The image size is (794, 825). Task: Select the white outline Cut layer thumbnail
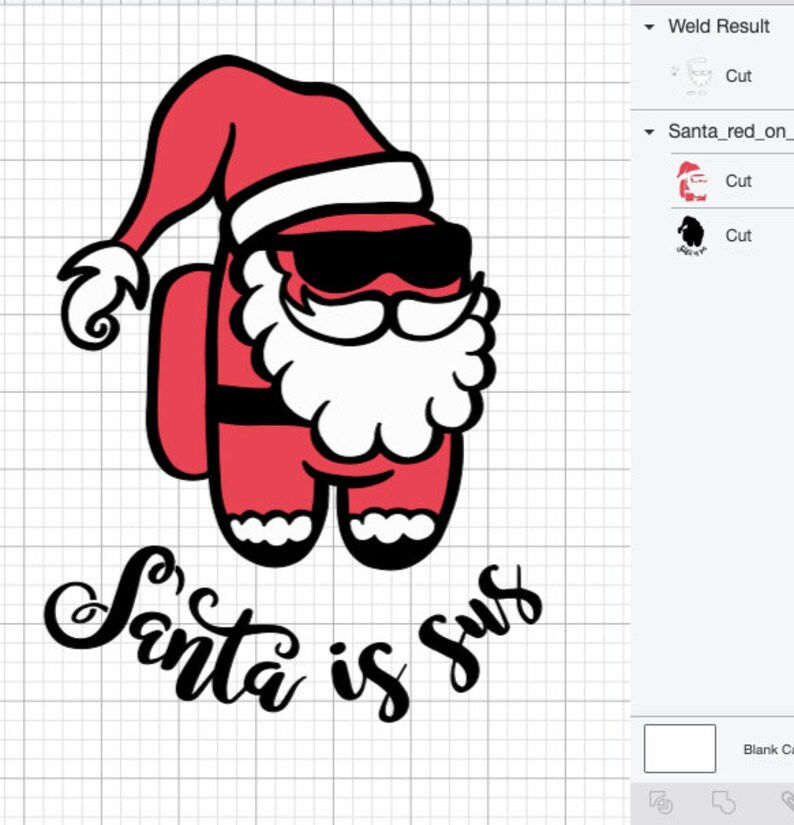click(692, 76)
